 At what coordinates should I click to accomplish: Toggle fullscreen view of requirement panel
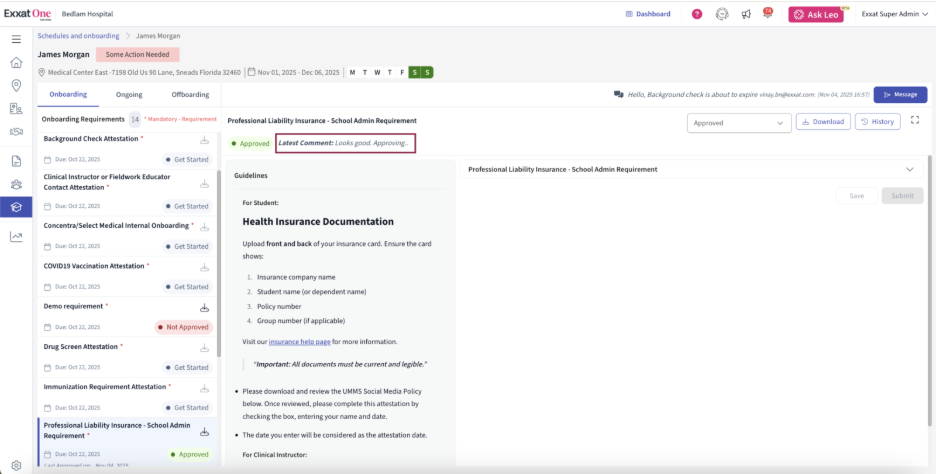click(x=914, y=121)
